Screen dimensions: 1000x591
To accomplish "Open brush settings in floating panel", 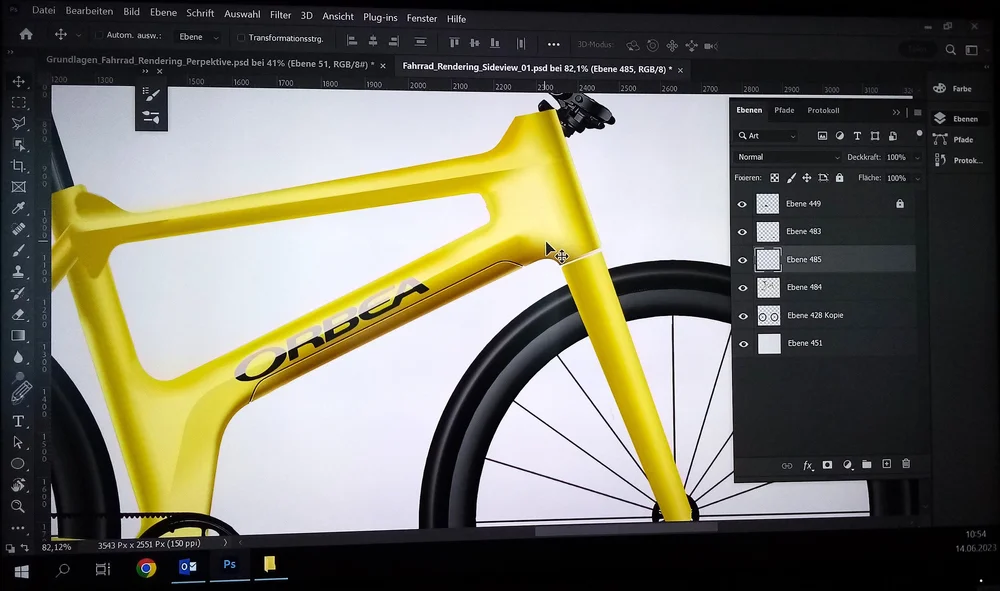I will click(151, 94).
